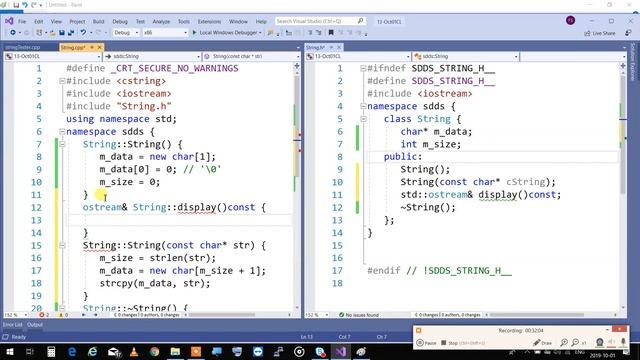The width and height of the screenshot is (640, 360).
Task: Open right editor project scope dropdown
Action: pyautogui.click(x=358, y=56)
